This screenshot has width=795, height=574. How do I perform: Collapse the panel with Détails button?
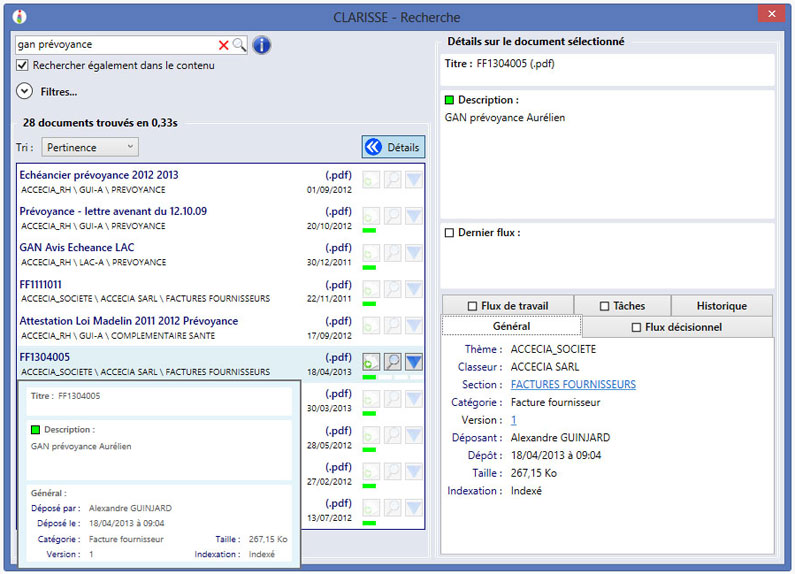click(393, 147)
